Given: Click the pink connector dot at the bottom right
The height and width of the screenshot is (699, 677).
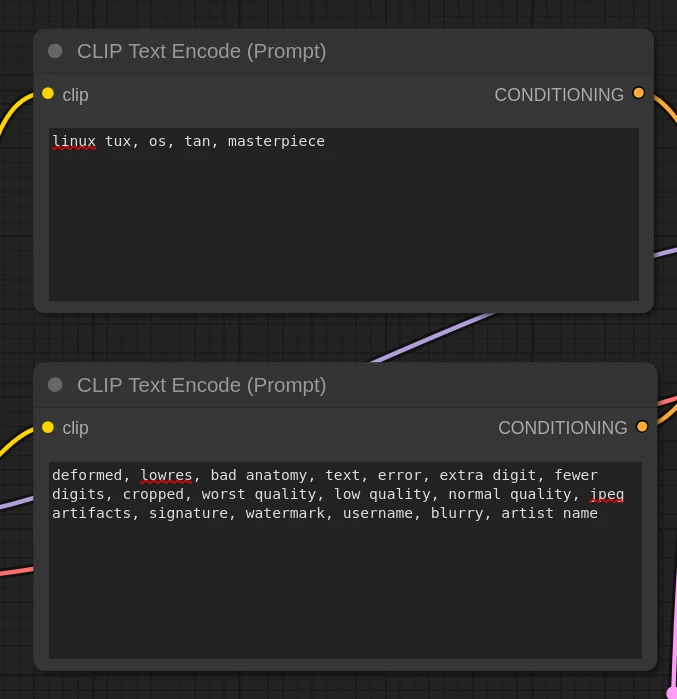Looking at the screenshot, I should (672, 692).
